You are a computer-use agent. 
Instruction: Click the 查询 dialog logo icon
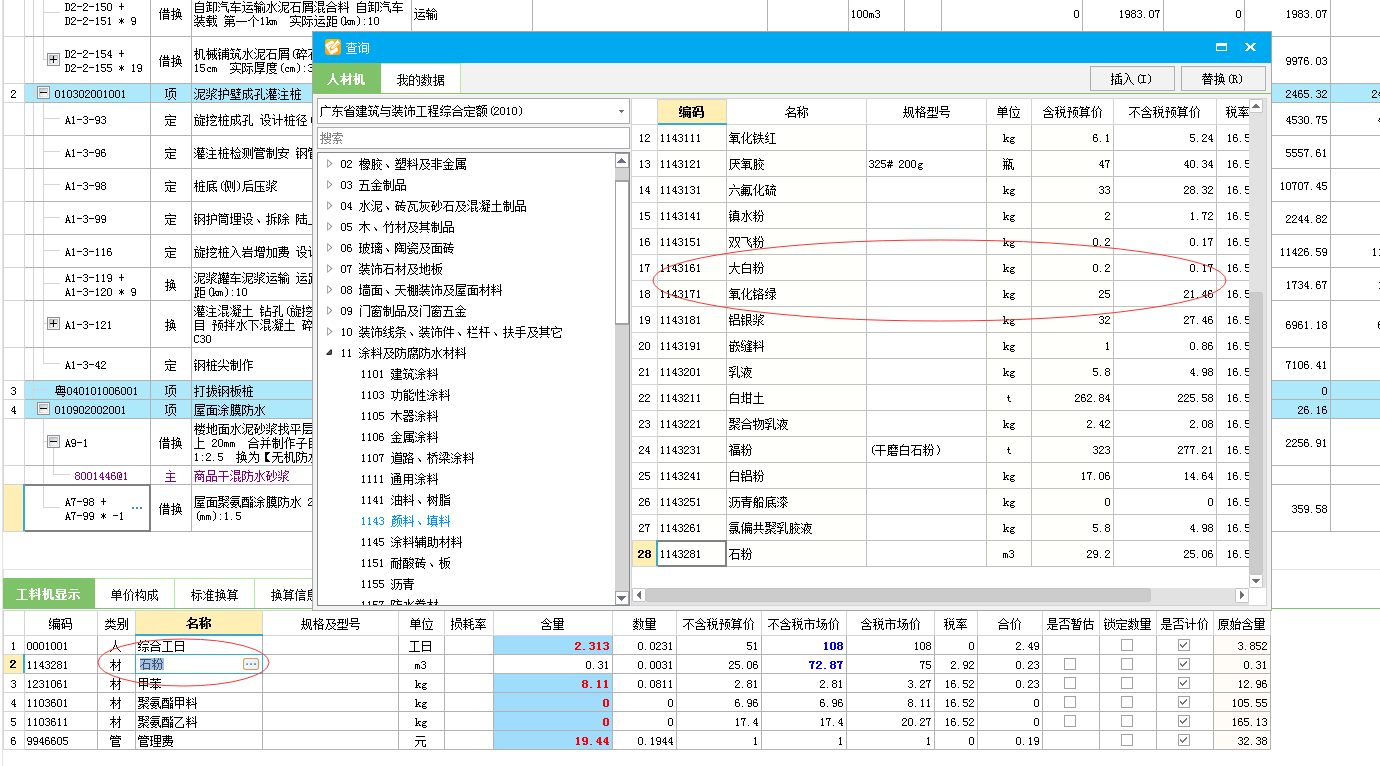click(332, 47)
